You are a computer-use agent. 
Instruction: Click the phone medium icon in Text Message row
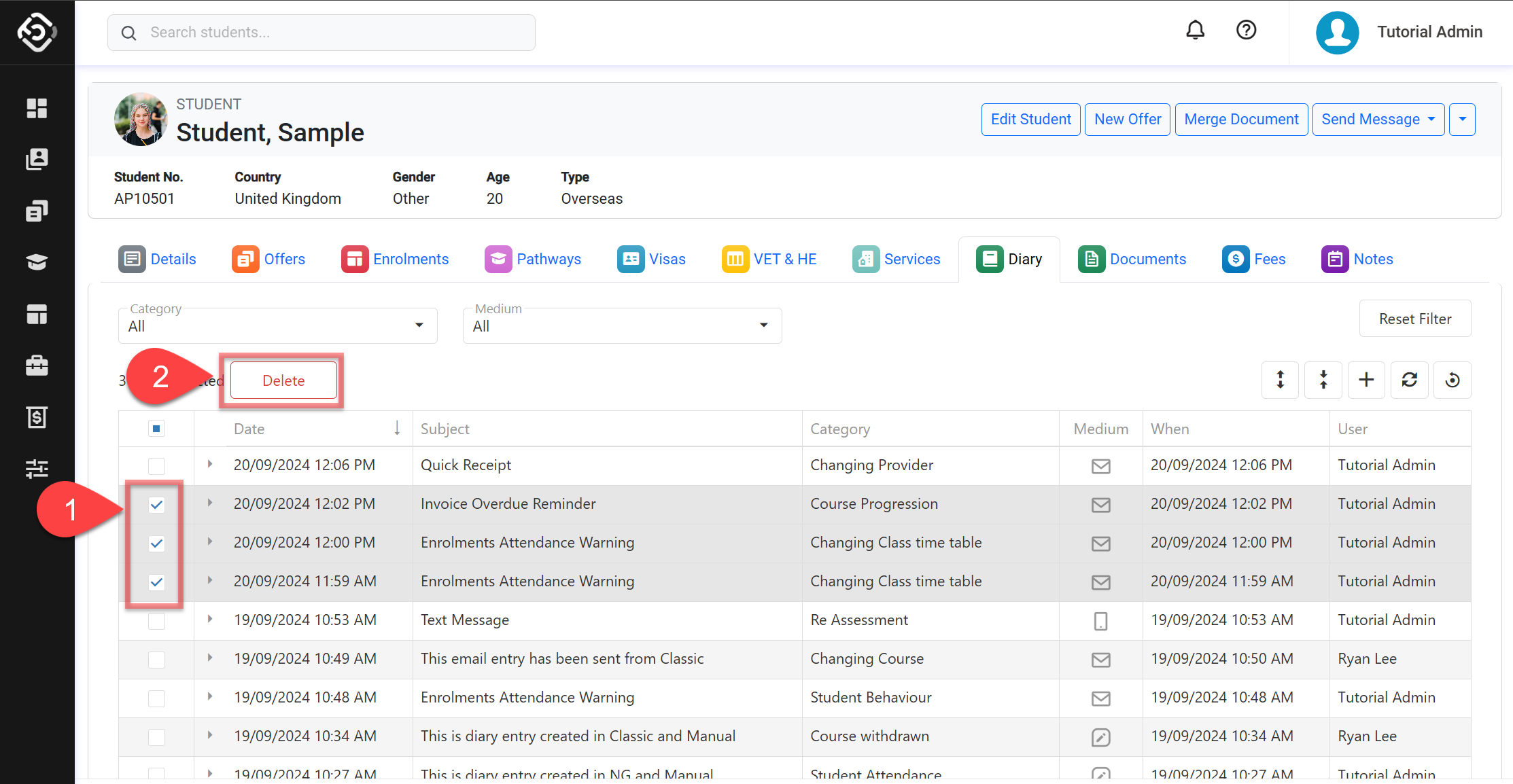click(1101, 621)
